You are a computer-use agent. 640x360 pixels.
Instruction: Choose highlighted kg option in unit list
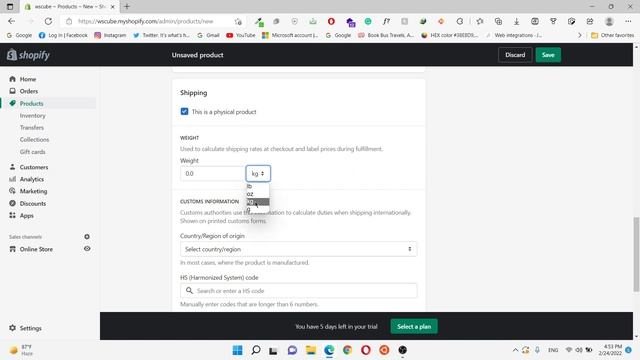coord(258,202)
